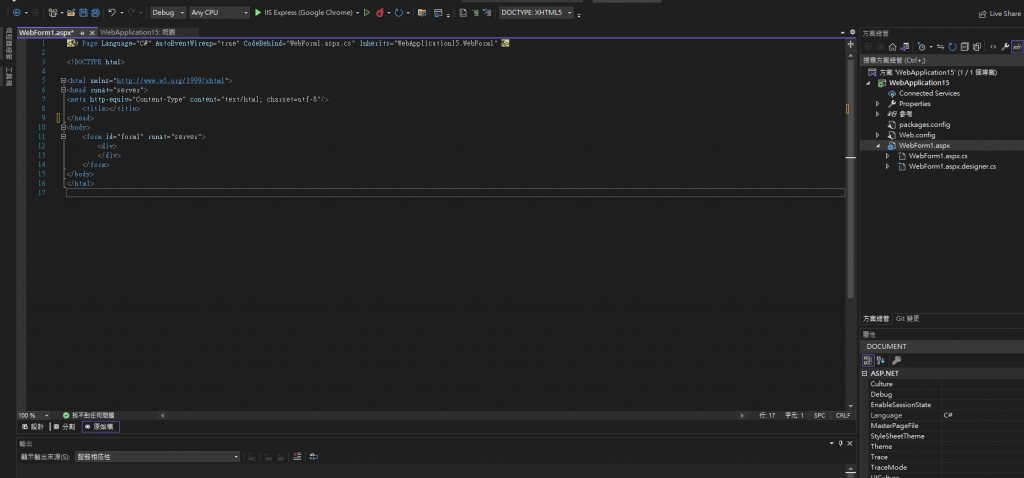
Task: Click Start Without Debugging outline play icon
Action: pyautogui.click(x=366, y=12)
